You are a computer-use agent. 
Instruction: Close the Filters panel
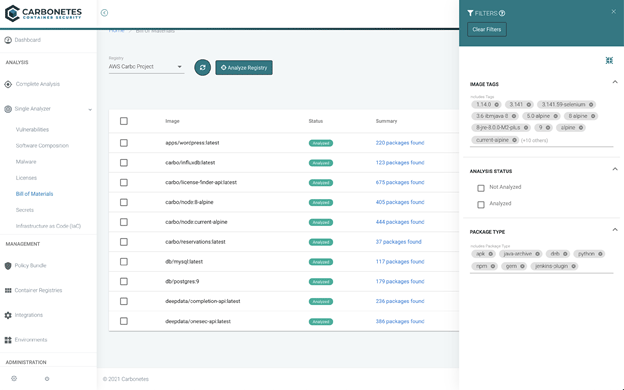pos(614,12)
